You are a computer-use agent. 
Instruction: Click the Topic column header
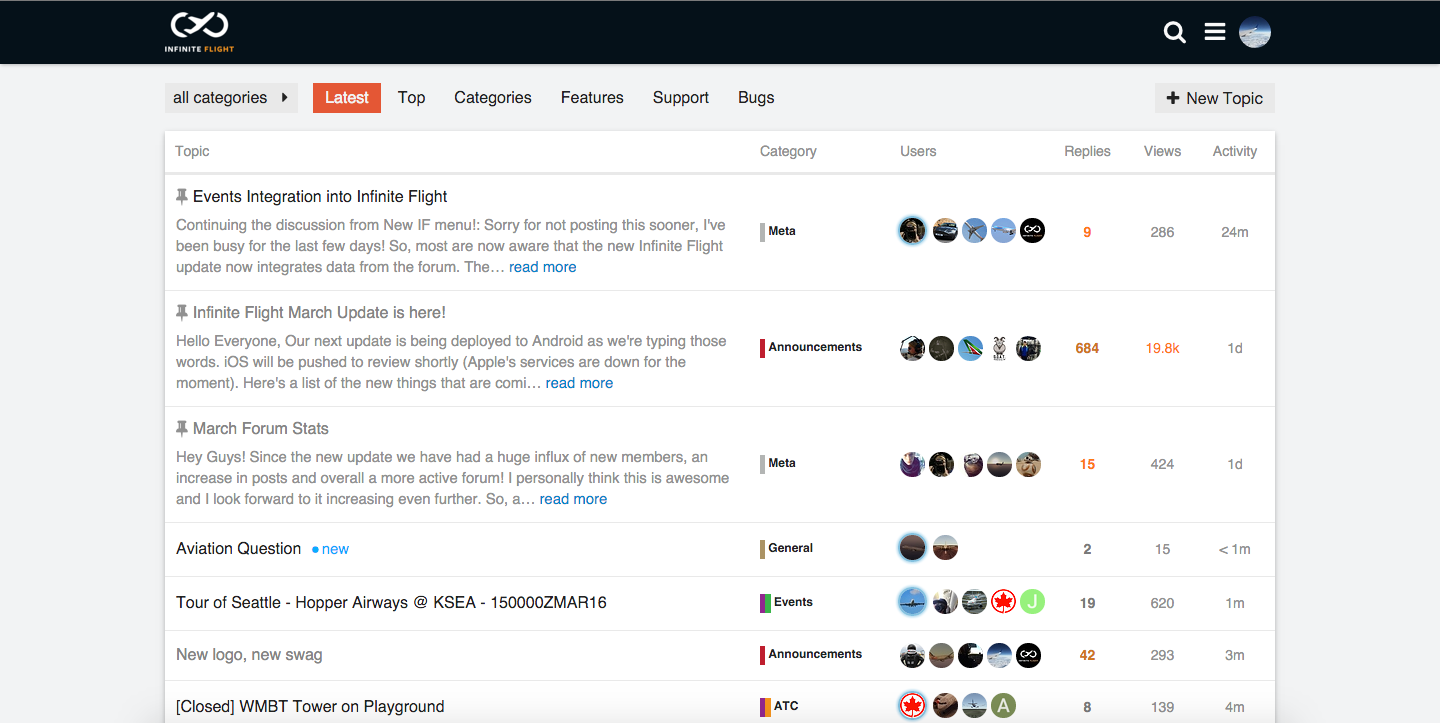tap(192, 151)
